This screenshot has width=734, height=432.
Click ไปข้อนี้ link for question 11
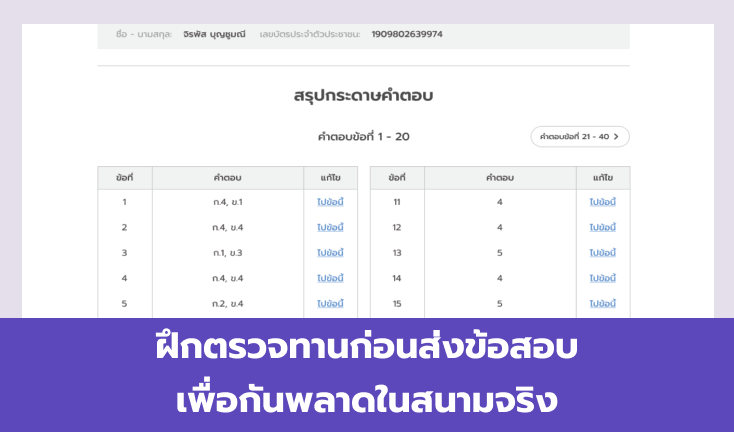[x=602, y=202]
